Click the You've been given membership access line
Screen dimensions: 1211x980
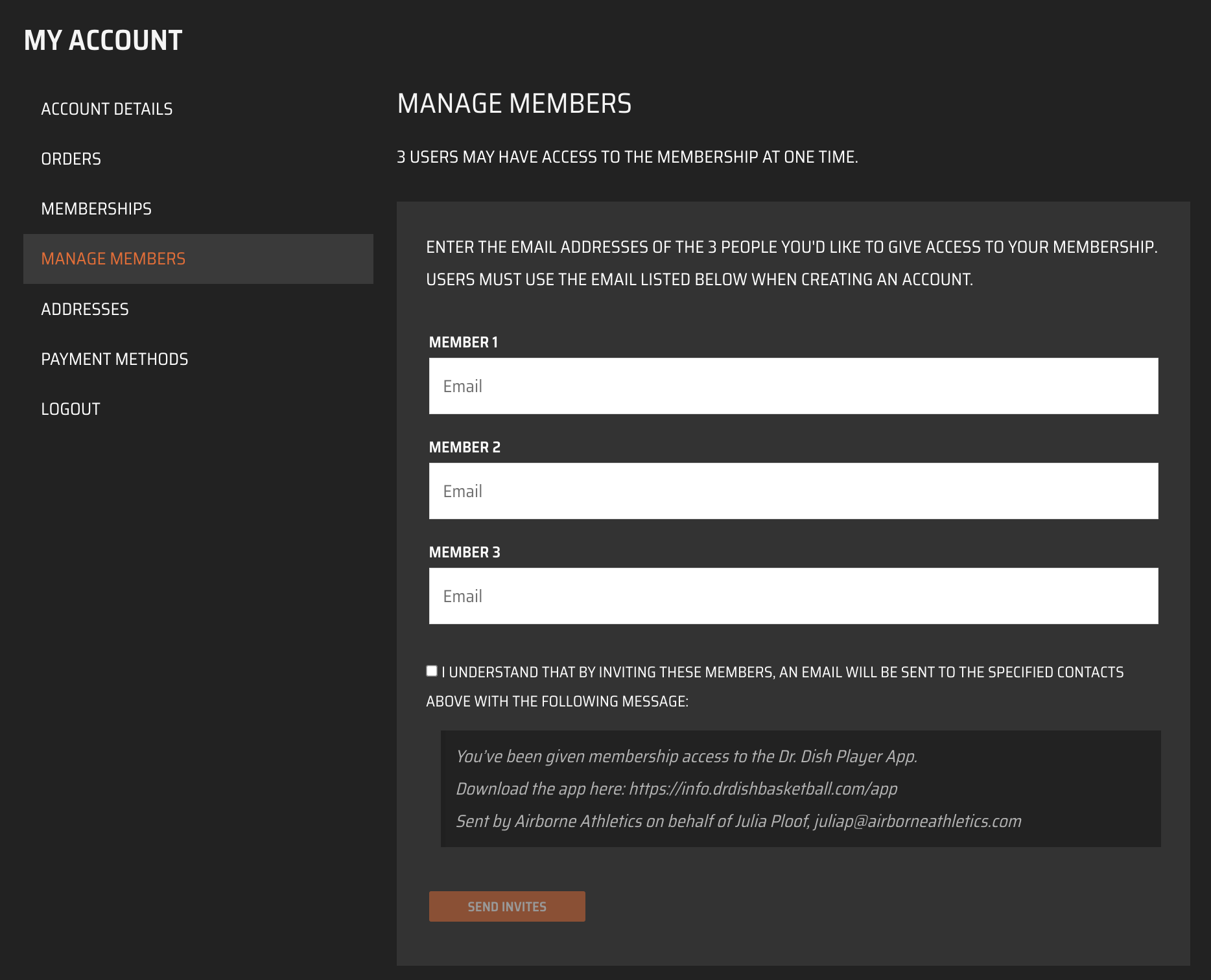pos(687,756)
